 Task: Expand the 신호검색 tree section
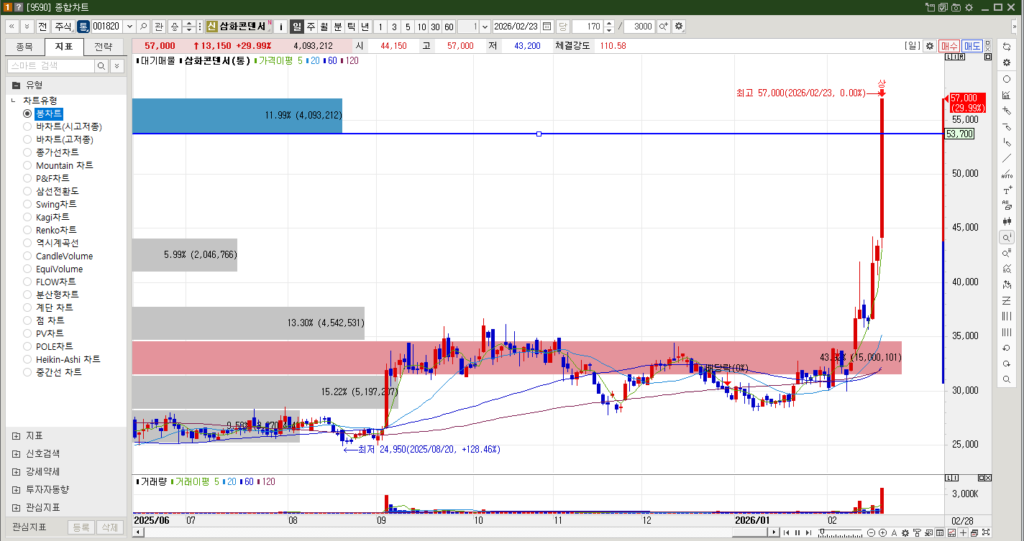pyautogui.click(x=16, y=453)
